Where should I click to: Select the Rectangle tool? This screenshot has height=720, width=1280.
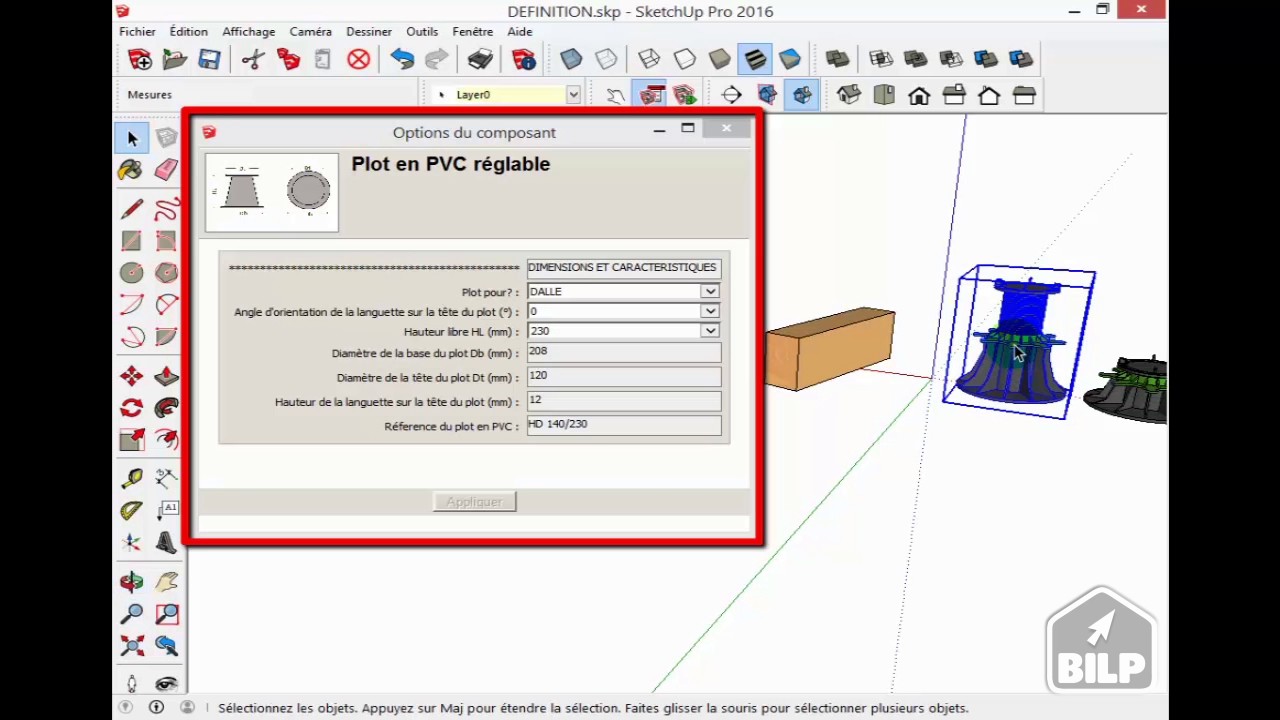click(x=131, y=241)
